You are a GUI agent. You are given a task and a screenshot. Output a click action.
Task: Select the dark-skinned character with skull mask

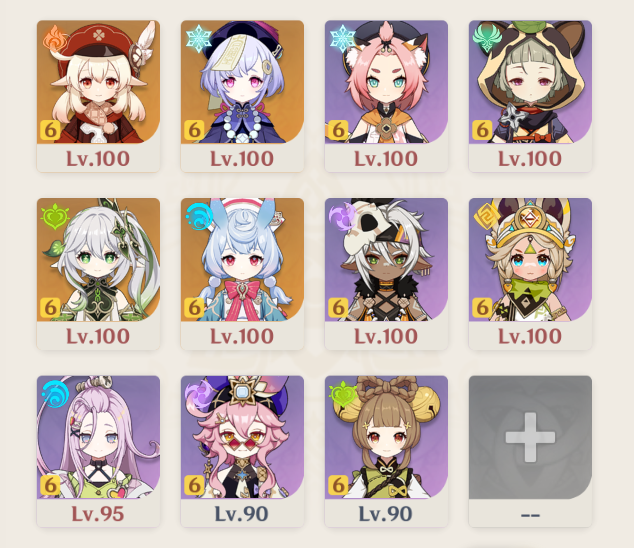point(386,274)
